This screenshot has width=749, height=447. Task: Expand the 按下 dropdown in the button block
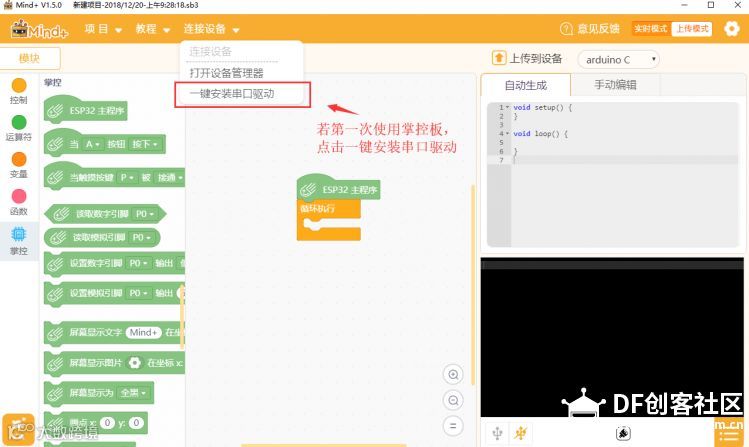pyautogui.click(x=144, y=144)
